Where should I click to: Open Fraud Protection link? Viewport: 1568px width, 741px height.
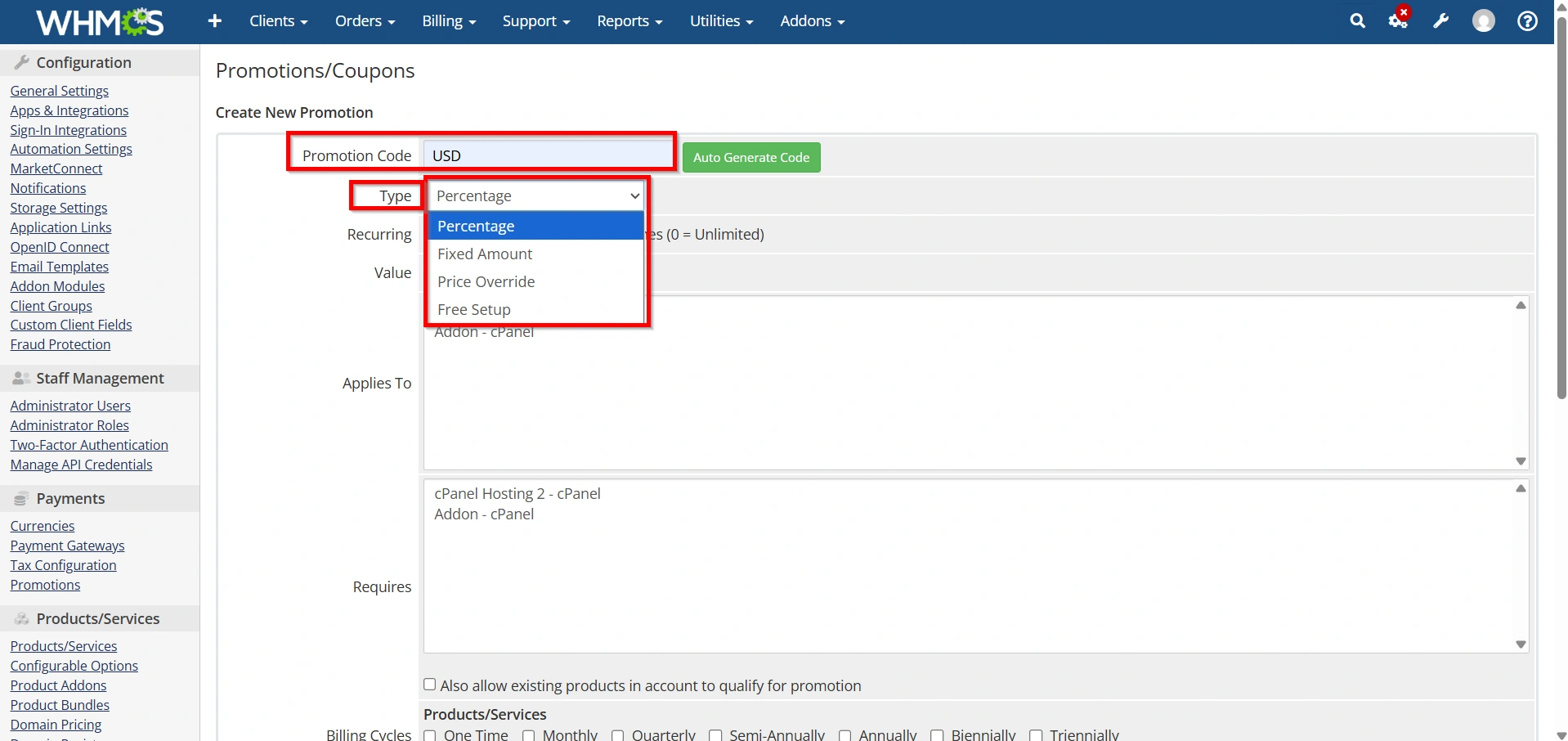(x=60, y=344)
